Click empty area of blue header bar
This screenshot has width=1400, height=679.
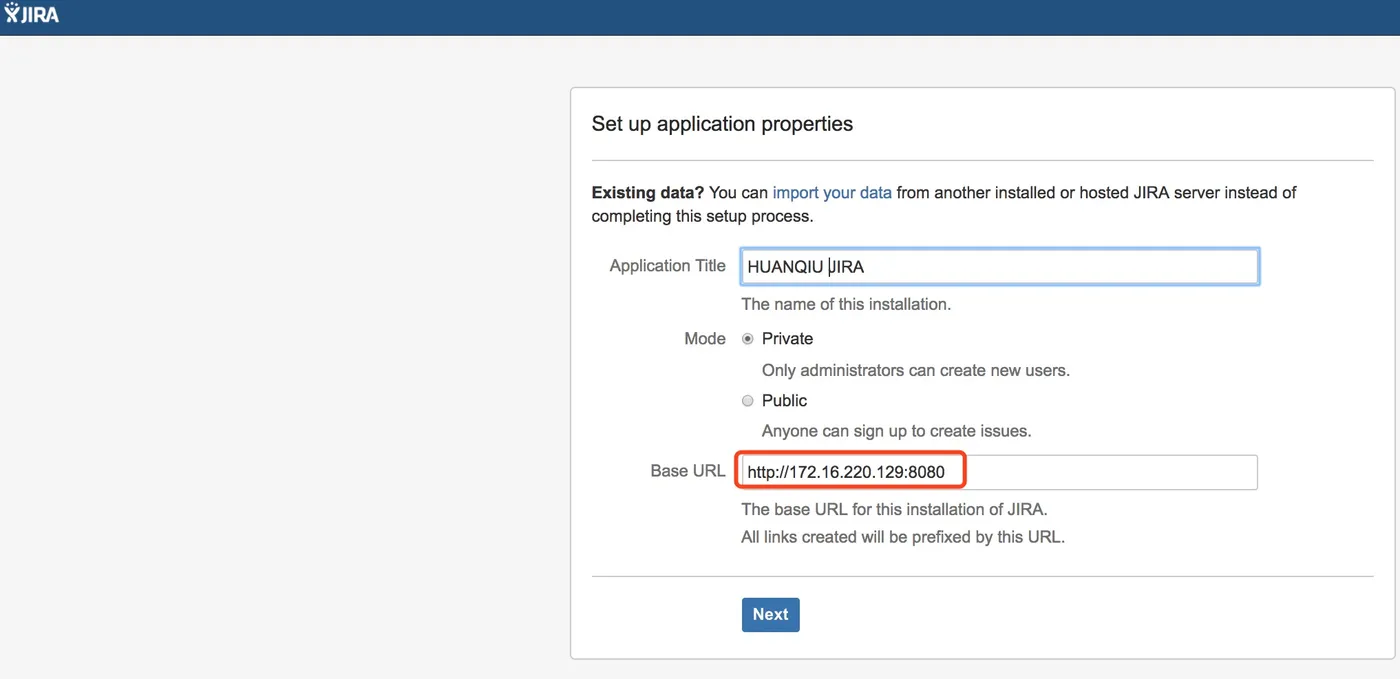click(700, 17)
